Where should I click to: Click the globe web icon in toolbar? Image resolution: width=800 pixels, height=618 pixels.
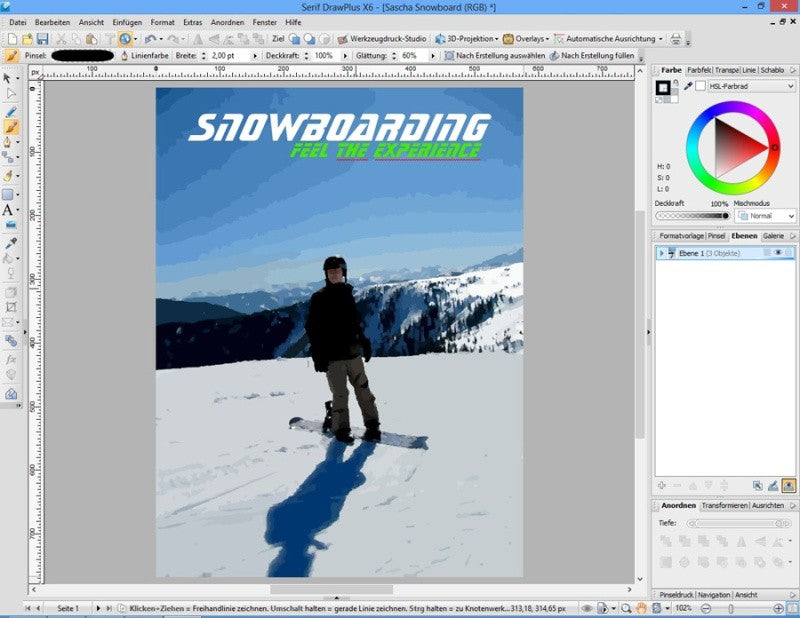tap(124, 39)
